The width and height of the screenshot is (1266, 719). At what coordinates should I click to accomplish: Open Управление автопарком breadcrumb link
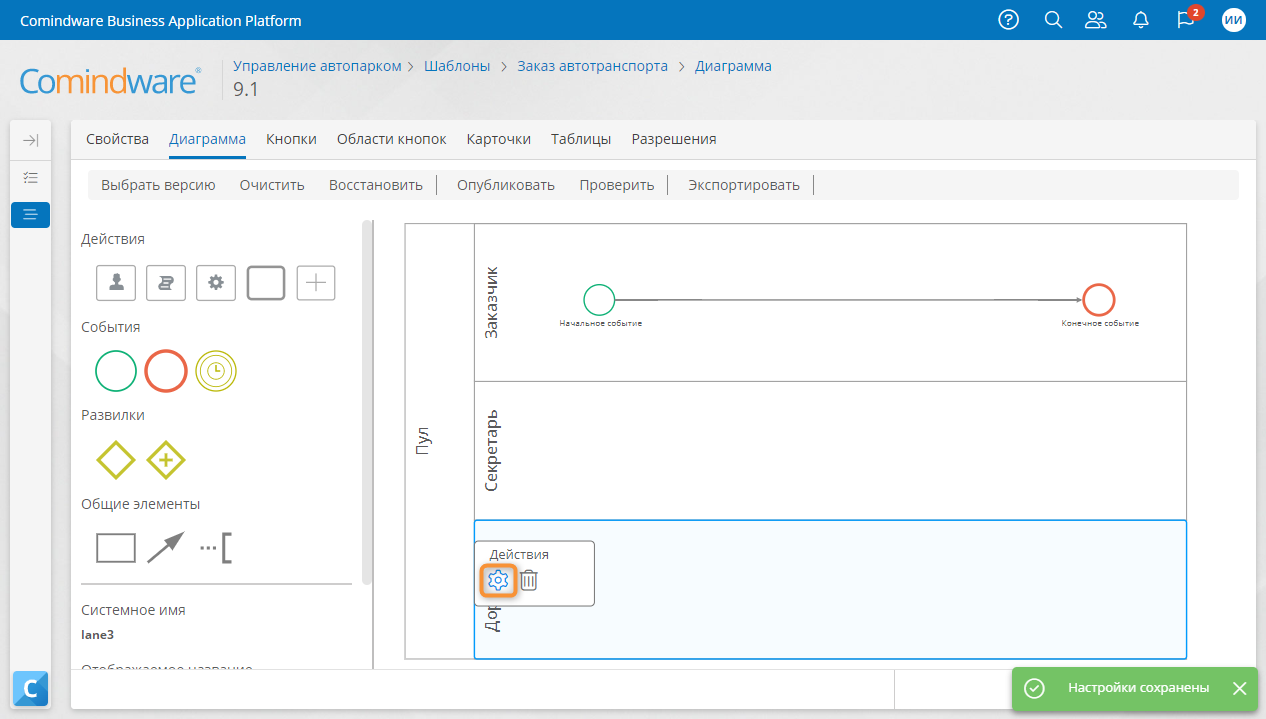[317, 66]
